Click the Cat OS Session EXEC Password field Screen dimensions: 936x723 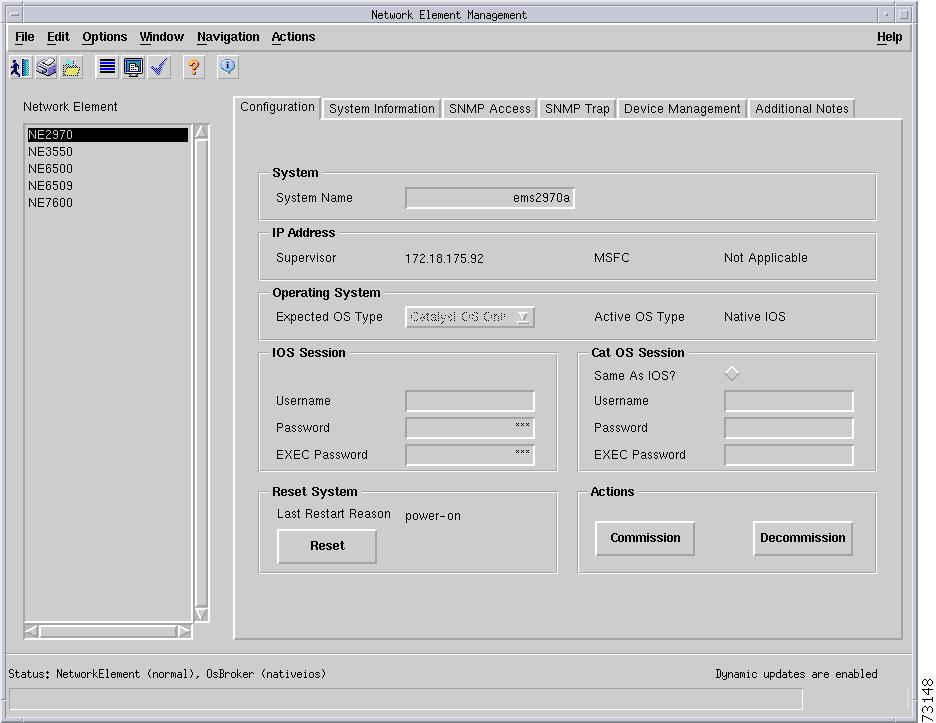(789, 455)
